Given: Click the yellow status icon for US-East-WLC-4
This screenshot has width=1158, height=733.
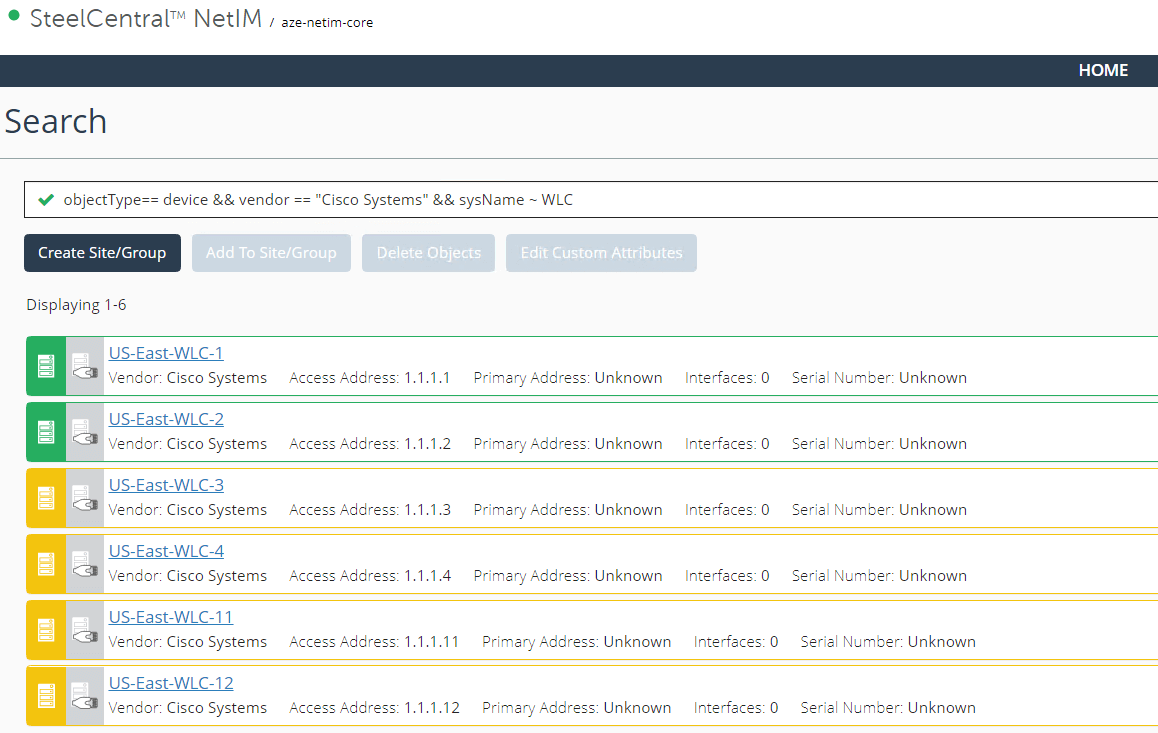Looking at the screenshot, I should point(44,563).
